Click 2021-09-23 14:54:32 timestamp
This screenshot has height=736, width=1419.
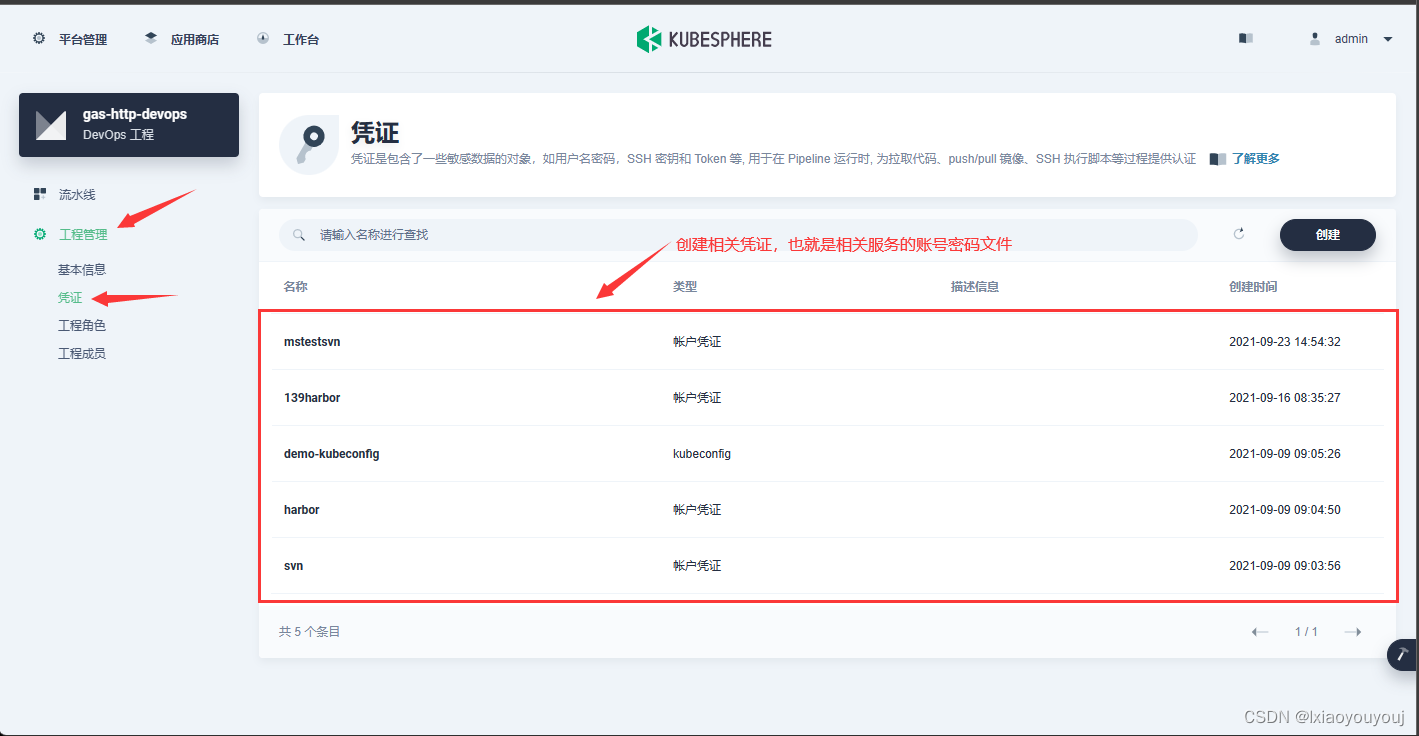coord(1285,342)
